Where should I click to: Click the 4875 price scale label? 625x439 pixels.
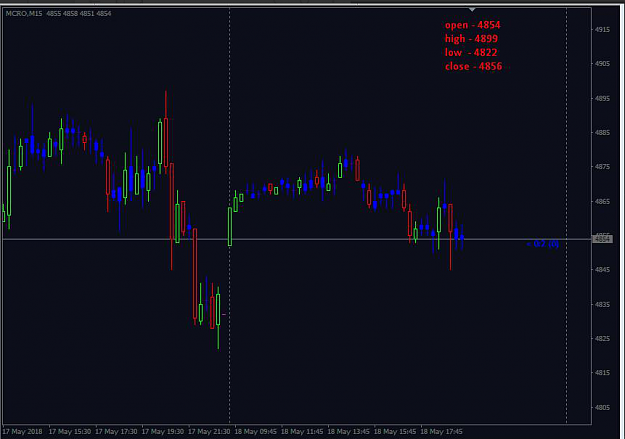click(602, 167)
